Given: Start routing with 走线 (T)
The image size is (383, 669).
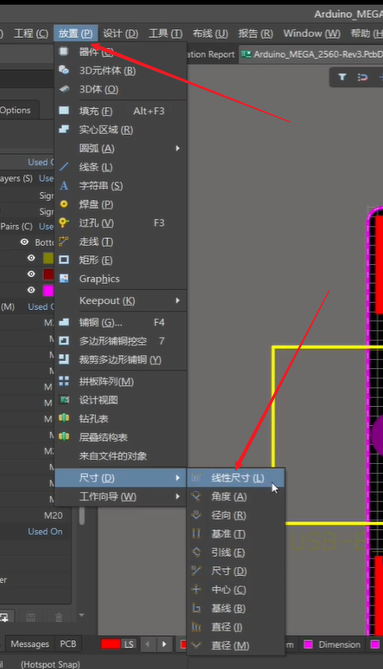Looking at the screenshot, I should point(121,241).
